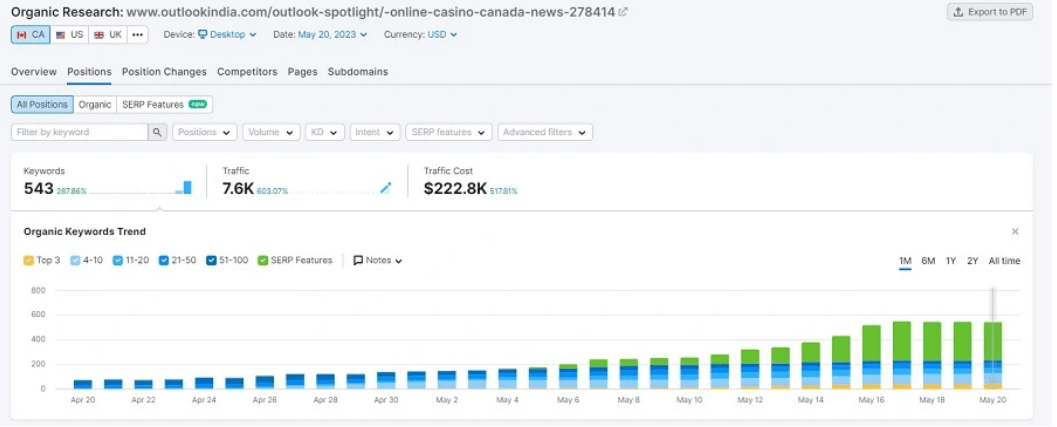Viewport: 1057px width, 427px height.
Task: Switch to the Position Changes tab
Action: [x=164, y=72]
